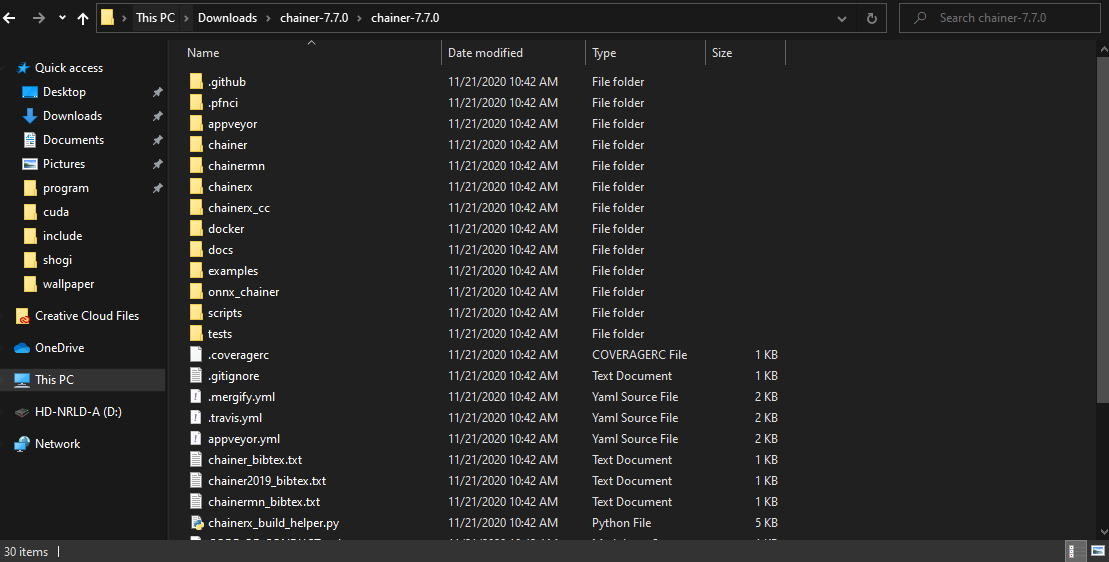Refresh the chainer-7.7.0 folder view

tap(871, 18)
